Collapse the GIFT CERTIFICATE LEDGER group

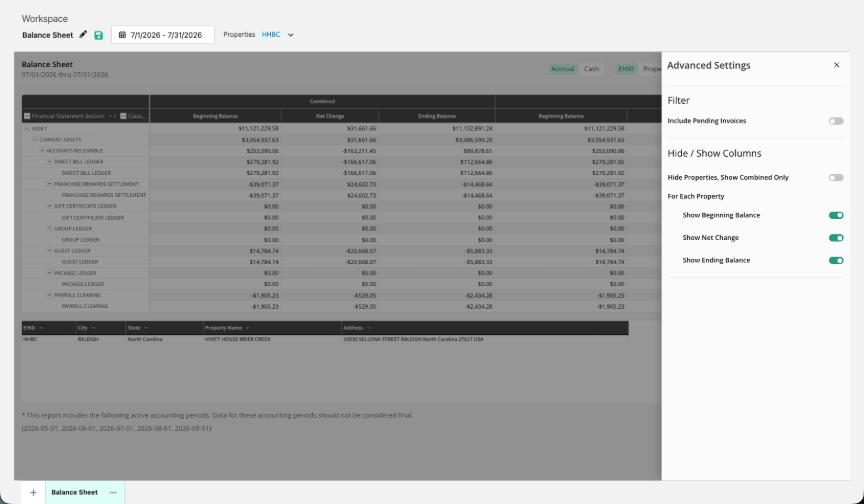click(x=50, y=206)
